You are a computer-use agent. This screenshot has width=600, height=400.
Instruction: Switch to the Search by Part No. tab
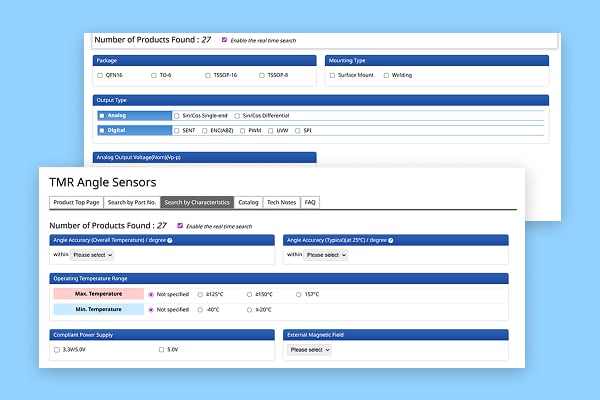coord(131,202)
